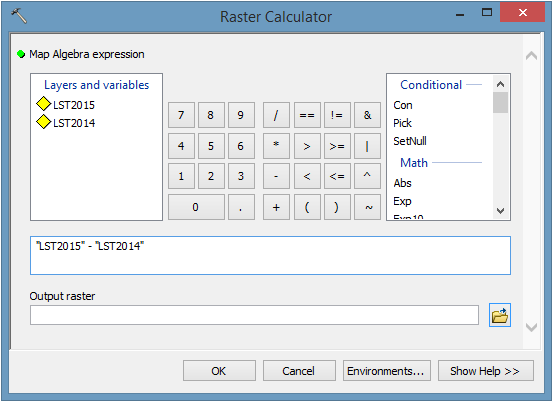The width and height of the screenshot is (553, 402).
Task: Insert the tilde (~) NOT operator
Action: [367, 207]
